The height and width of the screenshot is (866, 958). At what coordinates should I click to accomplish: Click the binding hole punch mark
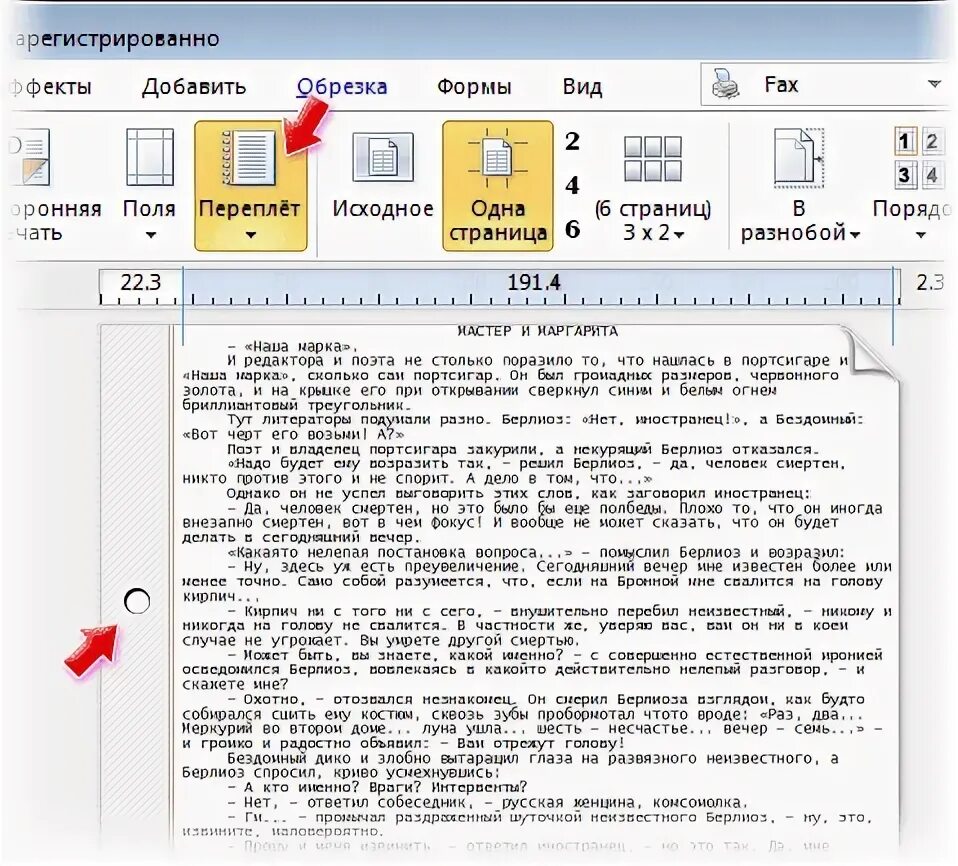click(x=137, y=601)
